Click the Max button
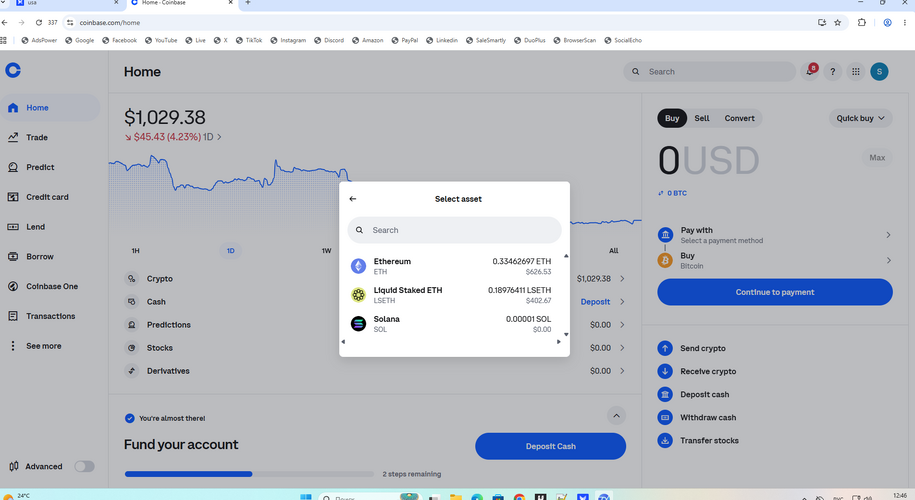The image size is (915, 500). [x=877, y=158]
